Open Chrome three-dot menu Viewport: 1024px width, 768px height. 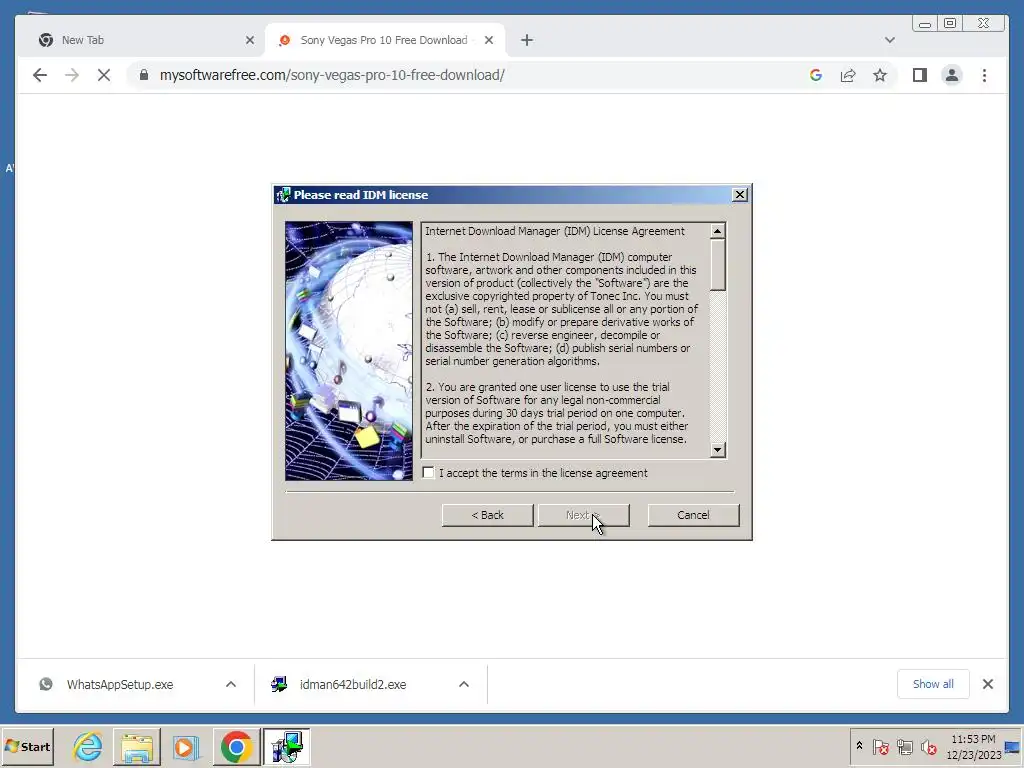[984, 75]
